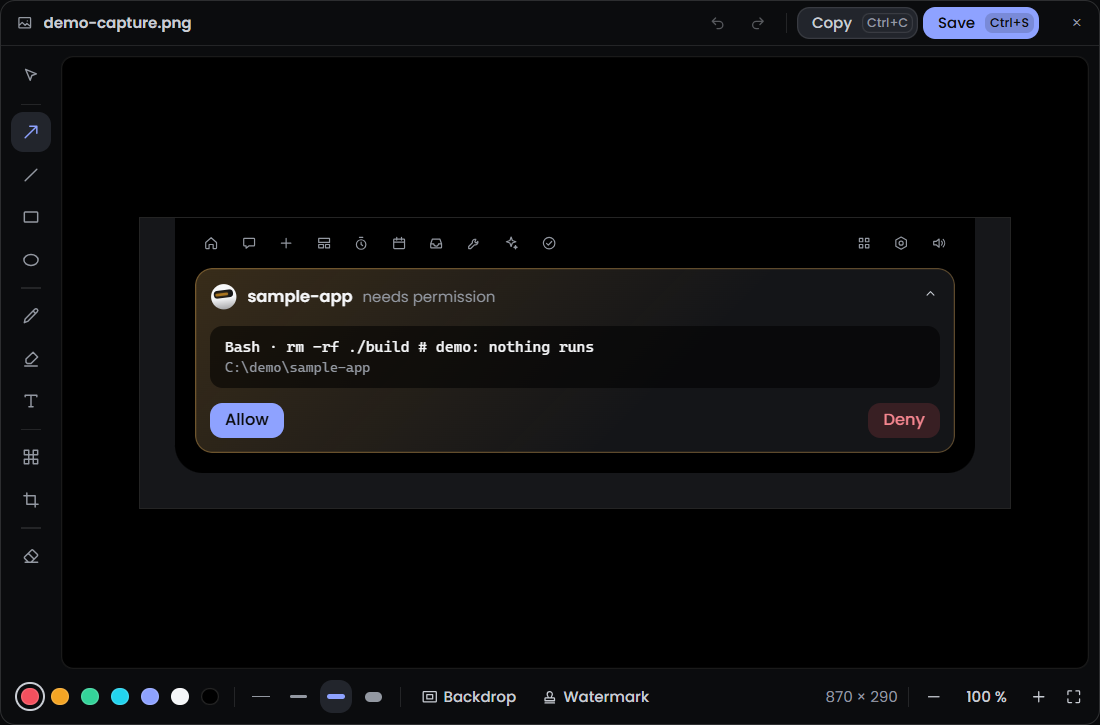The height and width of the screenshot is (725, 1100).
Task: Zoom out with the minus button
Action: 933,697
